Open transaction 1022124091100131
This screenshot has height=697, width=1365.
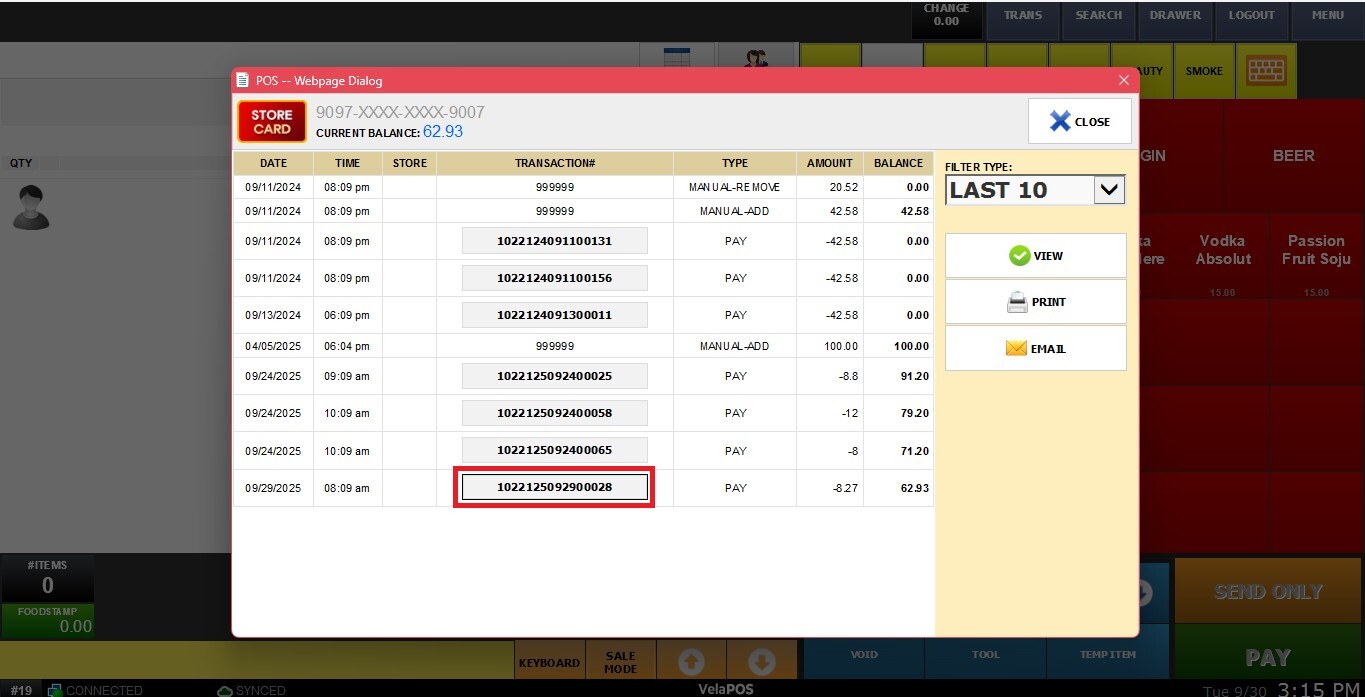tap(554, 241)
